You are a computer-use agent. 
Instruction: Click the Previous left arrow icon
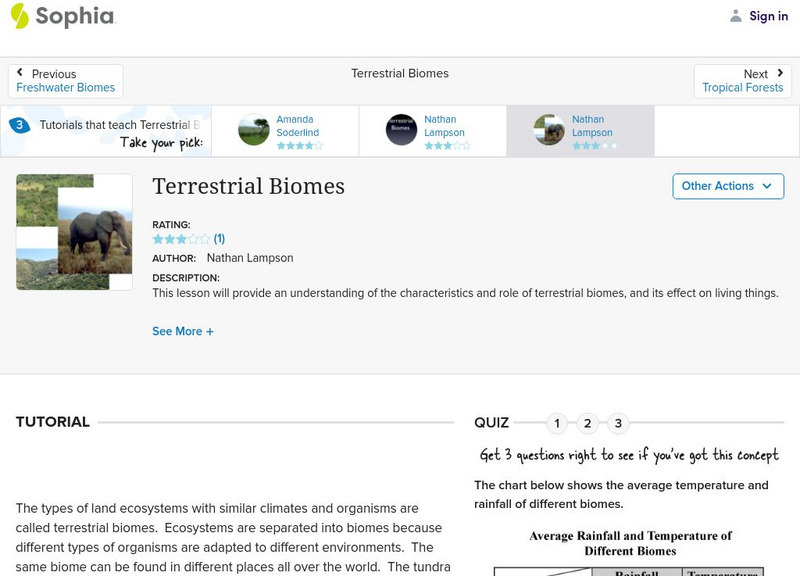pyautogui.click(x=21, y=73)
